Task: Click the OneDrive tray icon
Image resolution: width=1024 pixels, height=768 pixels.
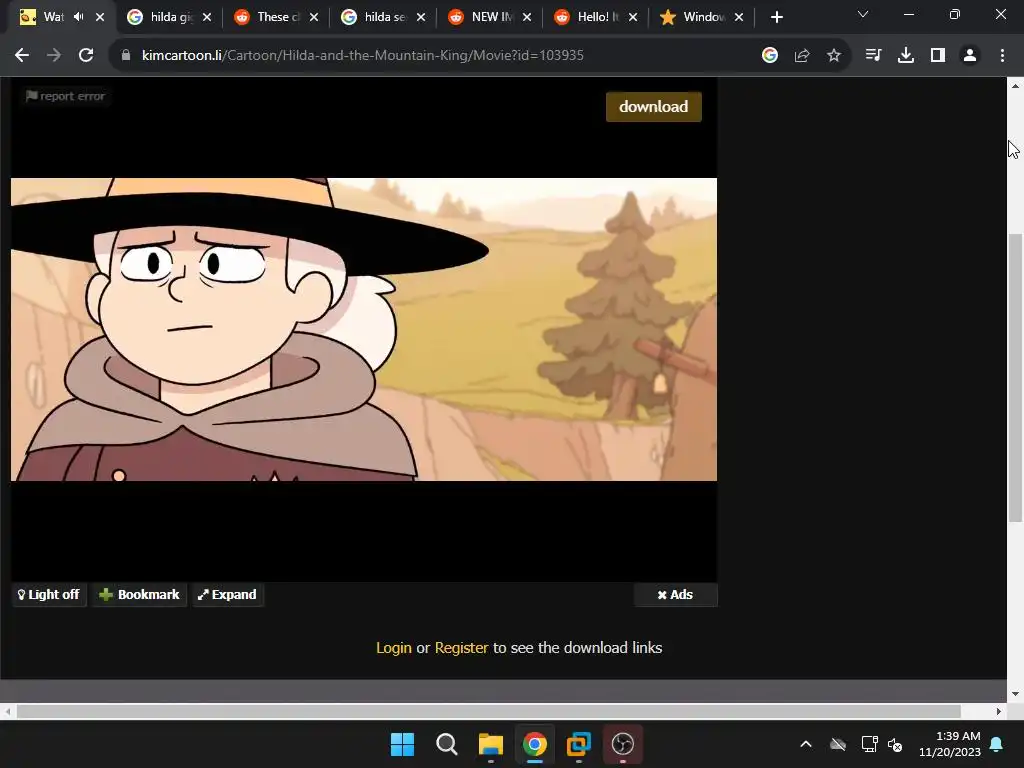Action: point(838,744)
